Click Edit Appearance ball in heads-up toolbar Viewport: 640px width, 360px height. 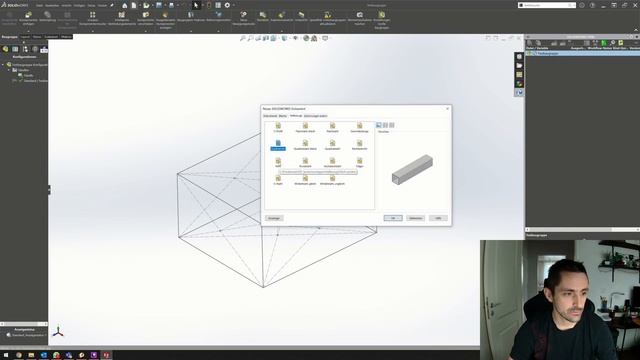[x=306, y=38]
